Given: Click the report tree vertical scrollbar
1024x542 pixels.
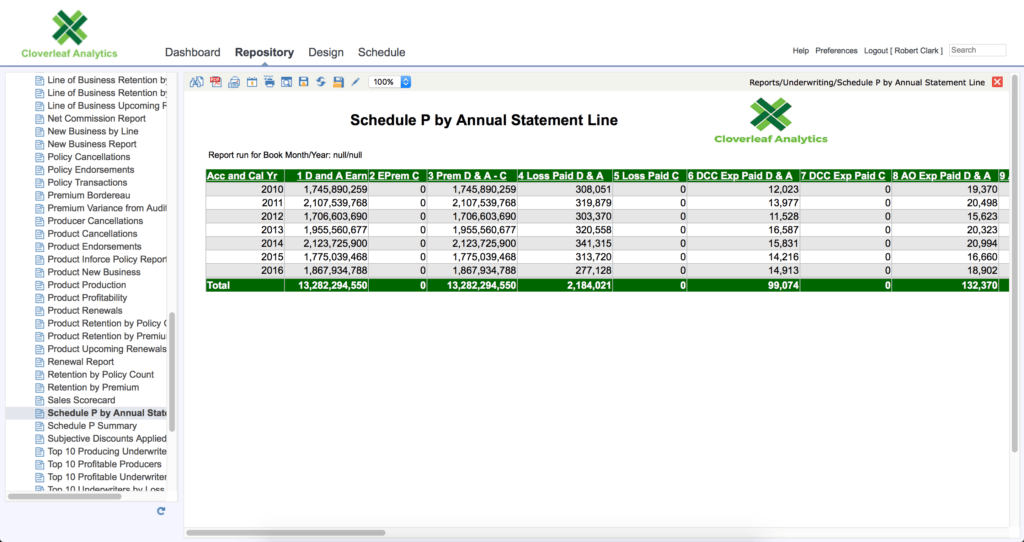Looking at the screenshot, I should [x=172, y=372].
